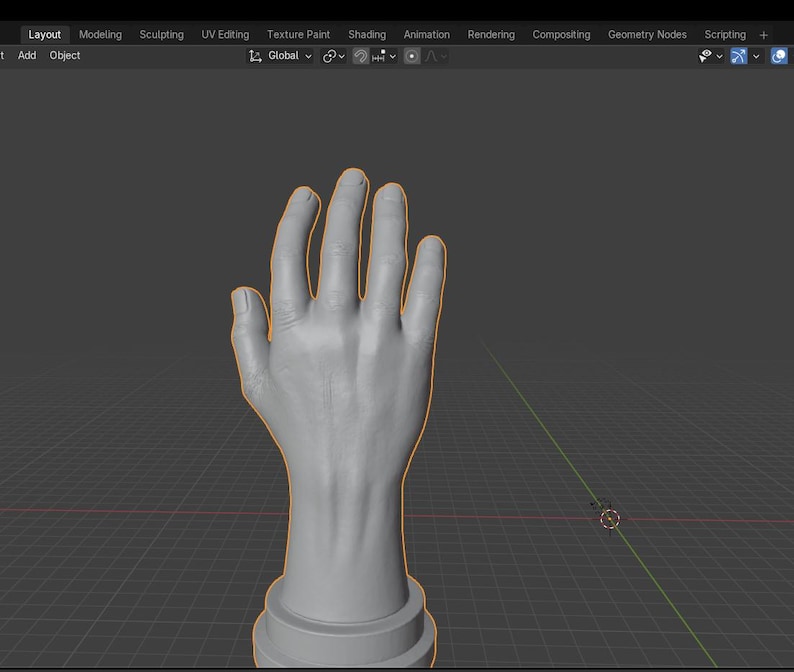
Task: Open the pivot point link dropdown
Action: tap(334, 56)
